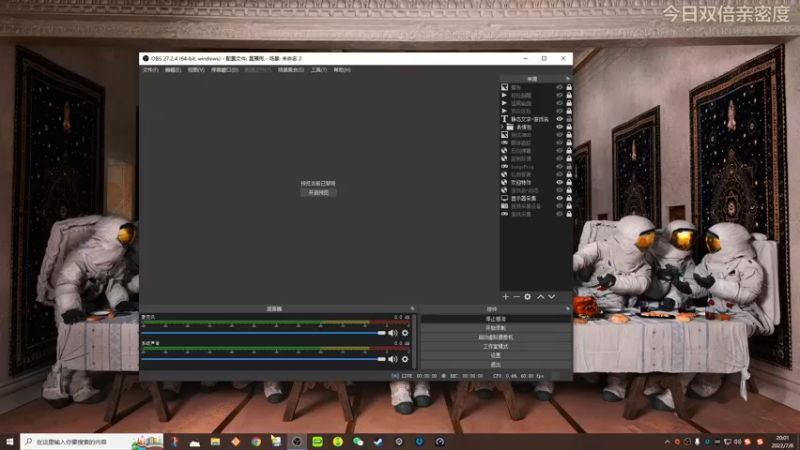Open the 文件(F) menu
The width and height of the screenshot is (800, 450).
[x=151, y=70]
